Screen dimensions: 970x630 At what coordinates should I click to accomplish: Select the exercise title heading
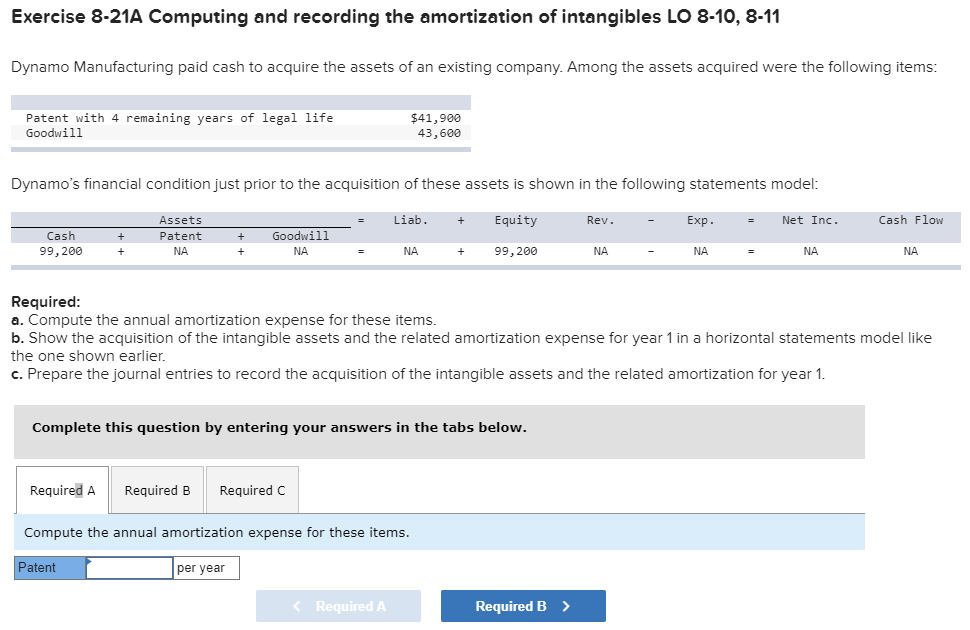point(330,16)
